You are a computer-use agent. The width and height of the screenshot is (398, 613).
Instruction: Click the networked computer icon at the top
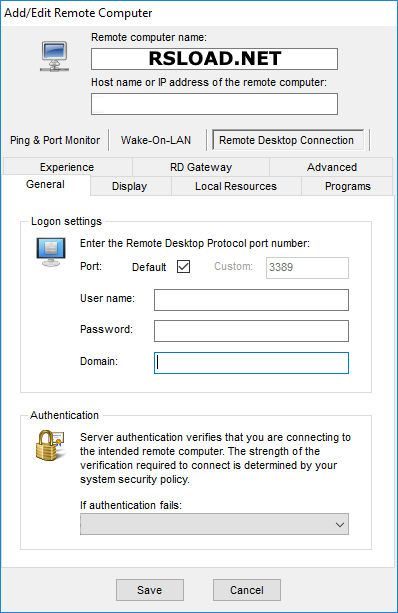55,56
